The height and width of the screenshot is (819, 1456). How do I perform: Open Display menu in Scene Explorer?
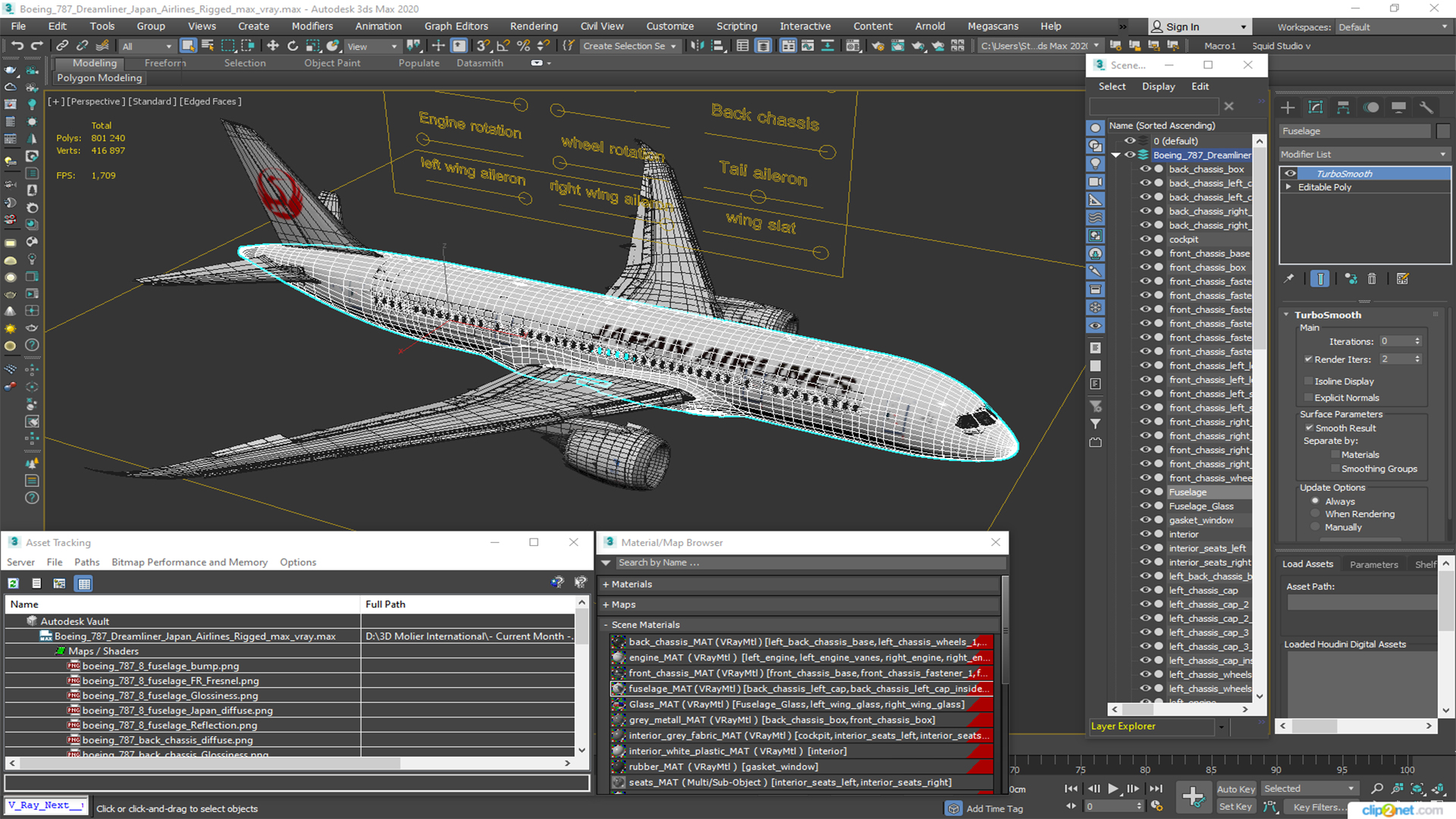point(1159,86)
